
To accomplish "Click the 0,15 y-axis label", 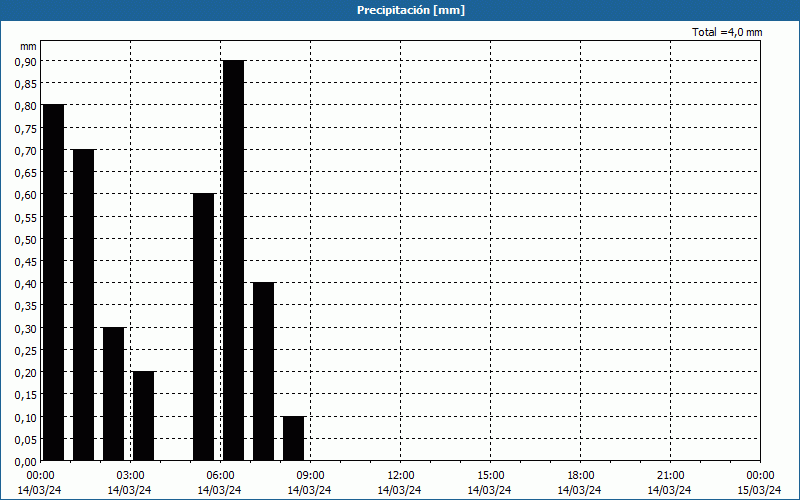I will coord(25,395).
